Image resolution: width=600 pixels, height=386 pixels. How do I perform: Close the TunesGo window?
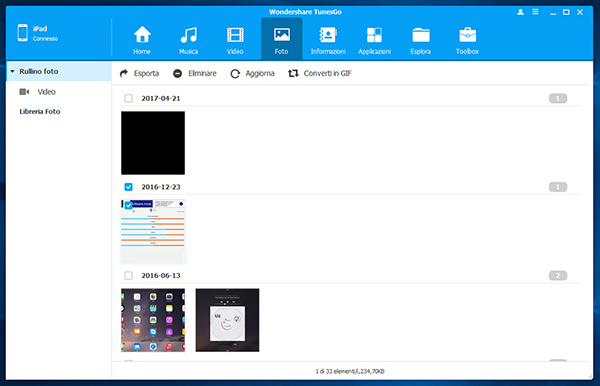tap(580, 12)
